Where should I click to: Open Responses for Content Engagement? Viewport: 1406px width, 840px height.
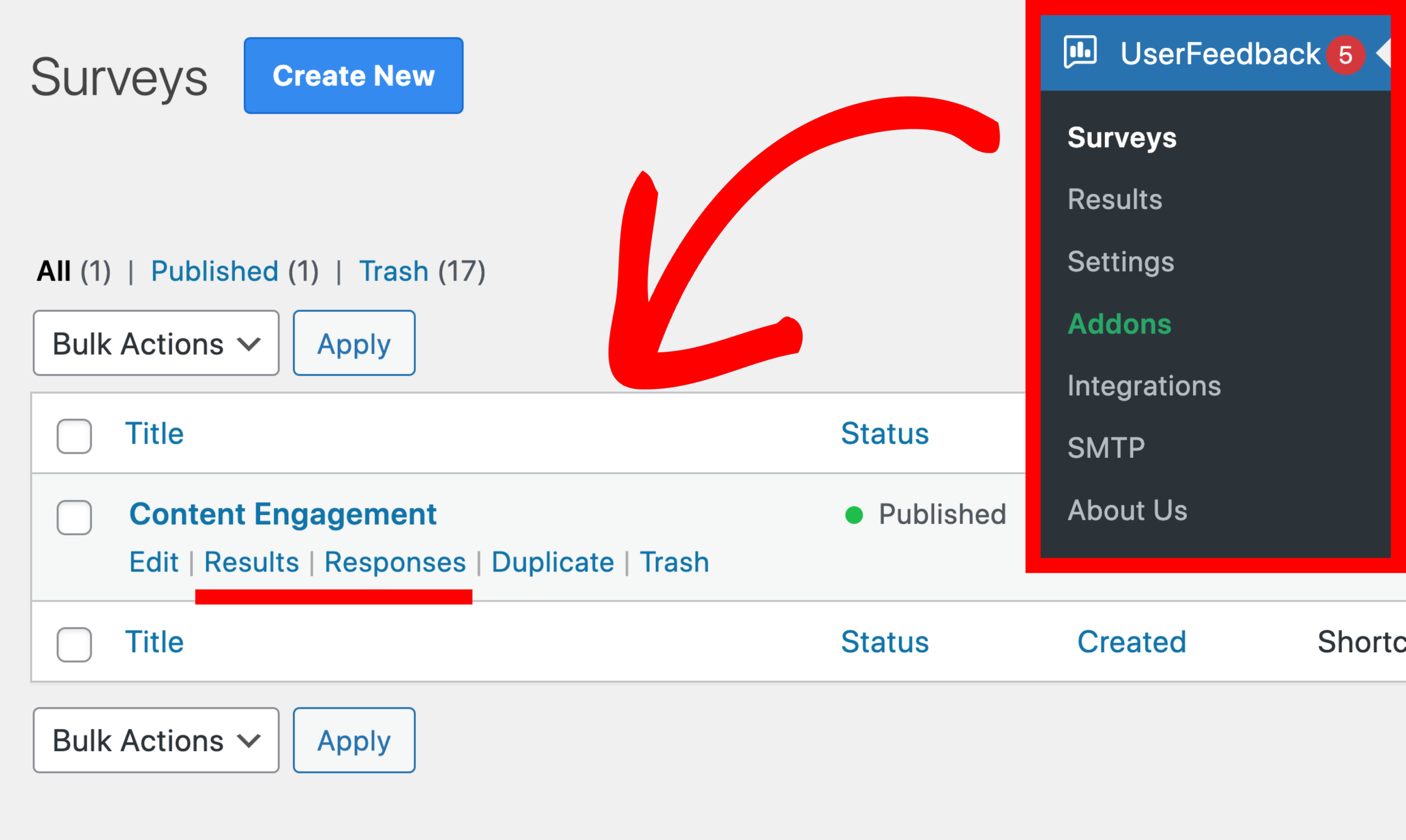(395, 562)
